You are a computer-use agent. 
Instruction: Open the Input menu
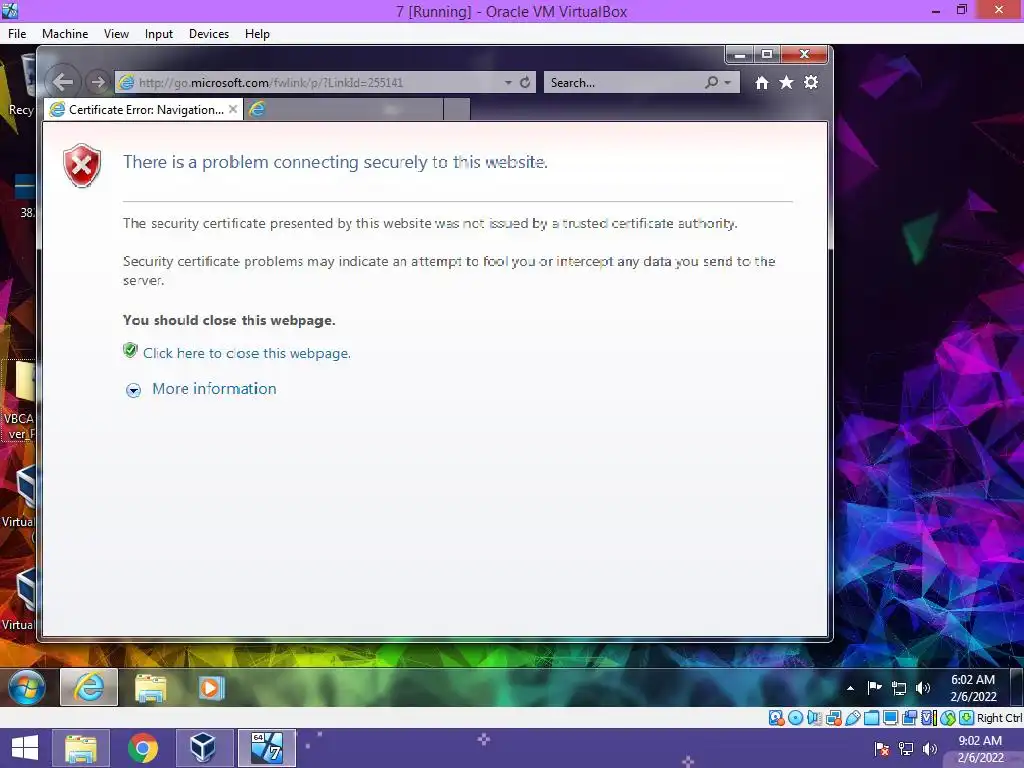pyautogui.click(x=159, y=34)
